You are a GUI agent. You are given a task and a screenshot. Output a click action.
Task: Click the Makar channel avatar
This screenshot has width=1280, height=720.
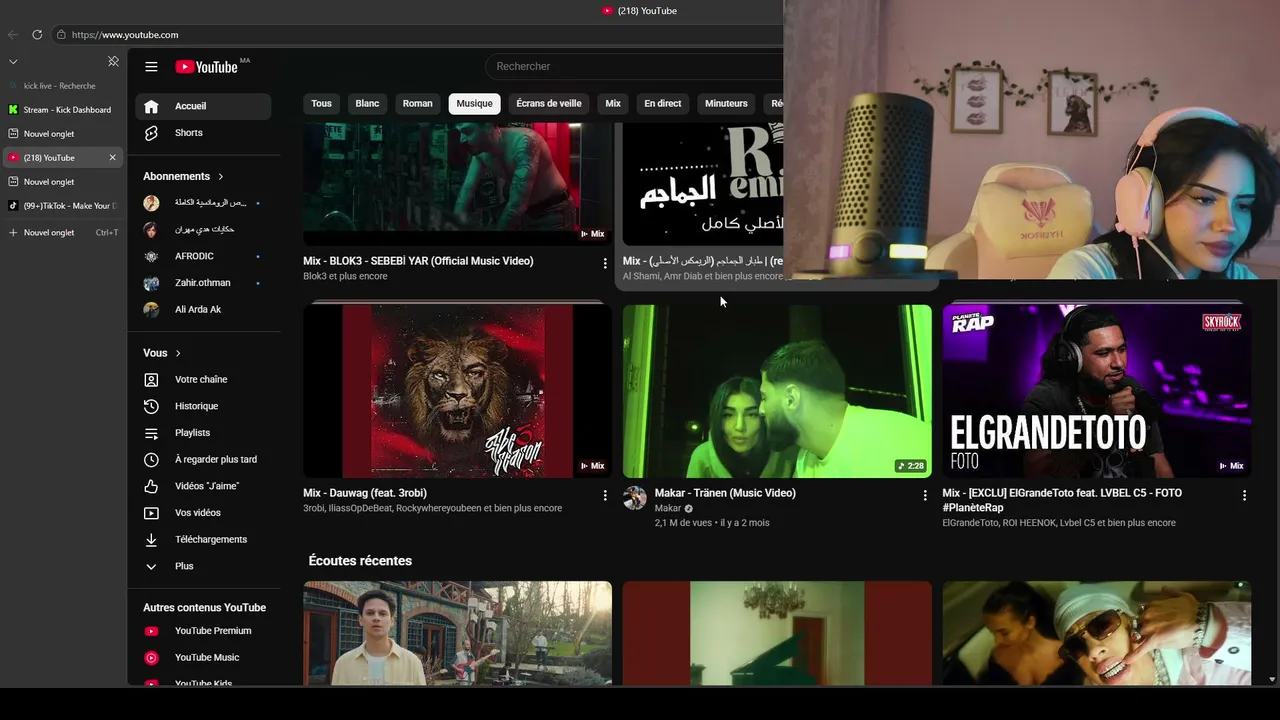point(635,498)
